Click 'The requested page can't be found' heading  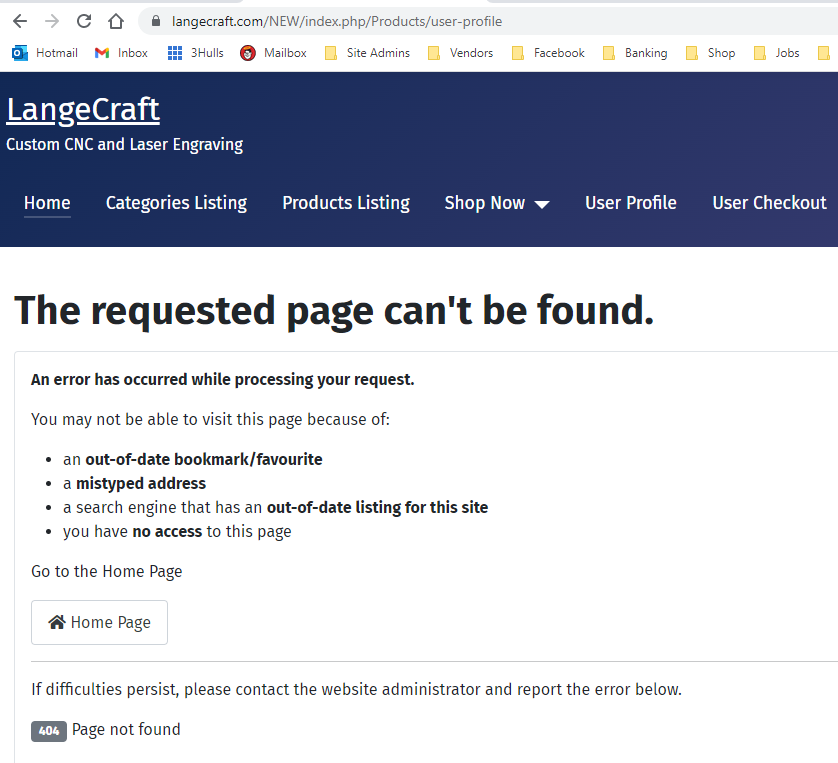coord(334,310)
